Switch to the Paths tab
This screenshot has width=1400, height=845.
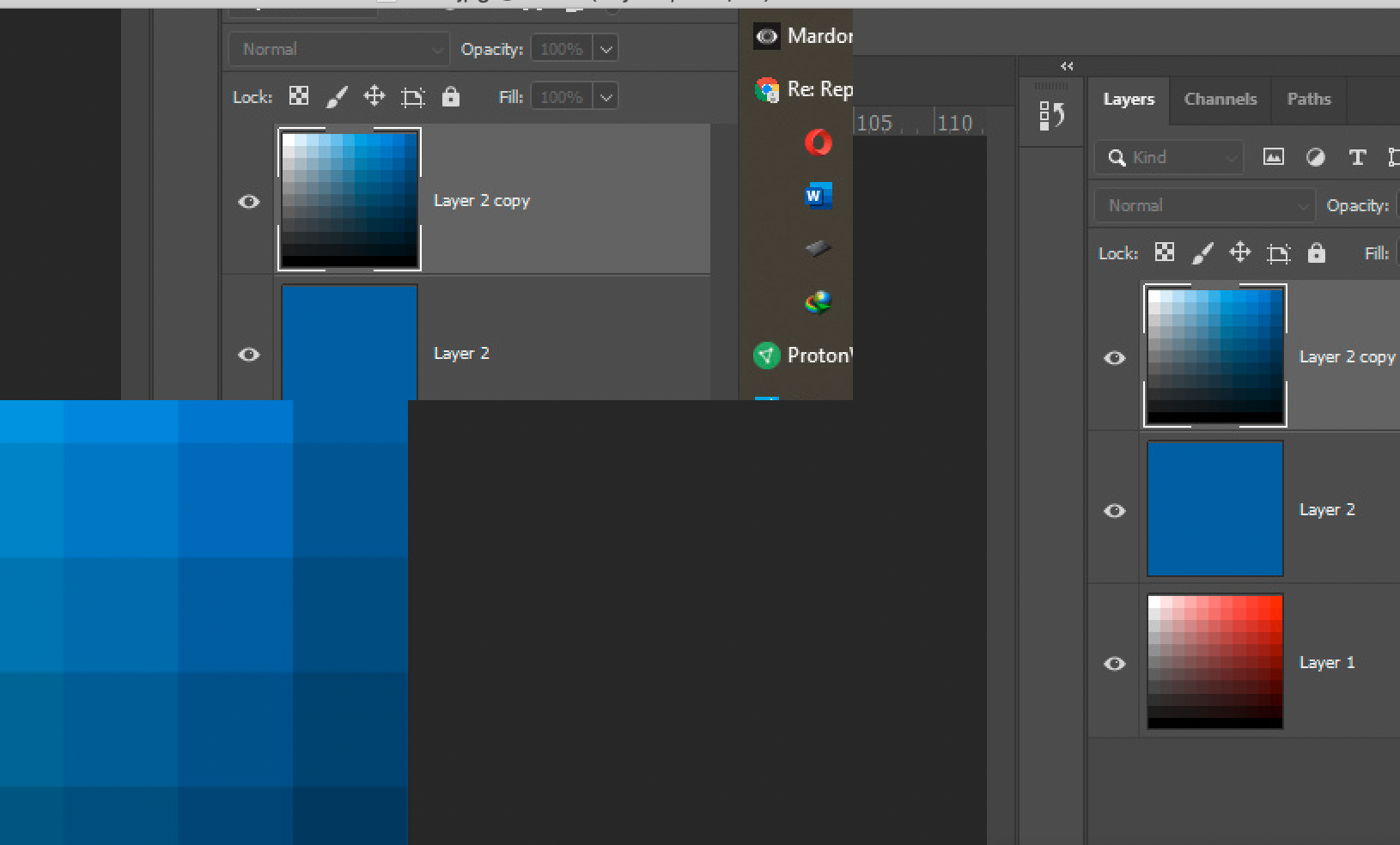1308,99
